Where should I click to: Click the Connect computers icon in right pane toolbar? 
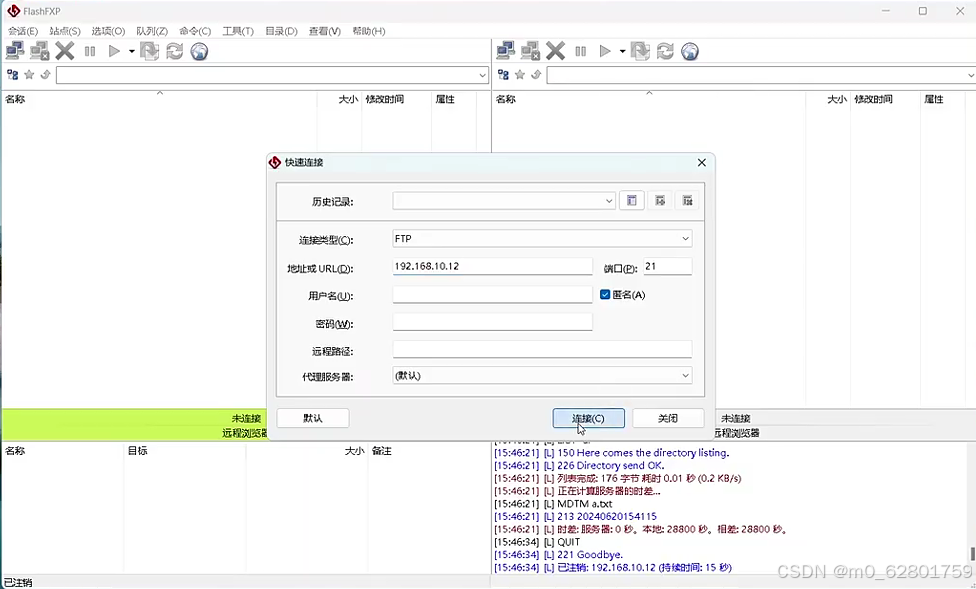[505, 51]
